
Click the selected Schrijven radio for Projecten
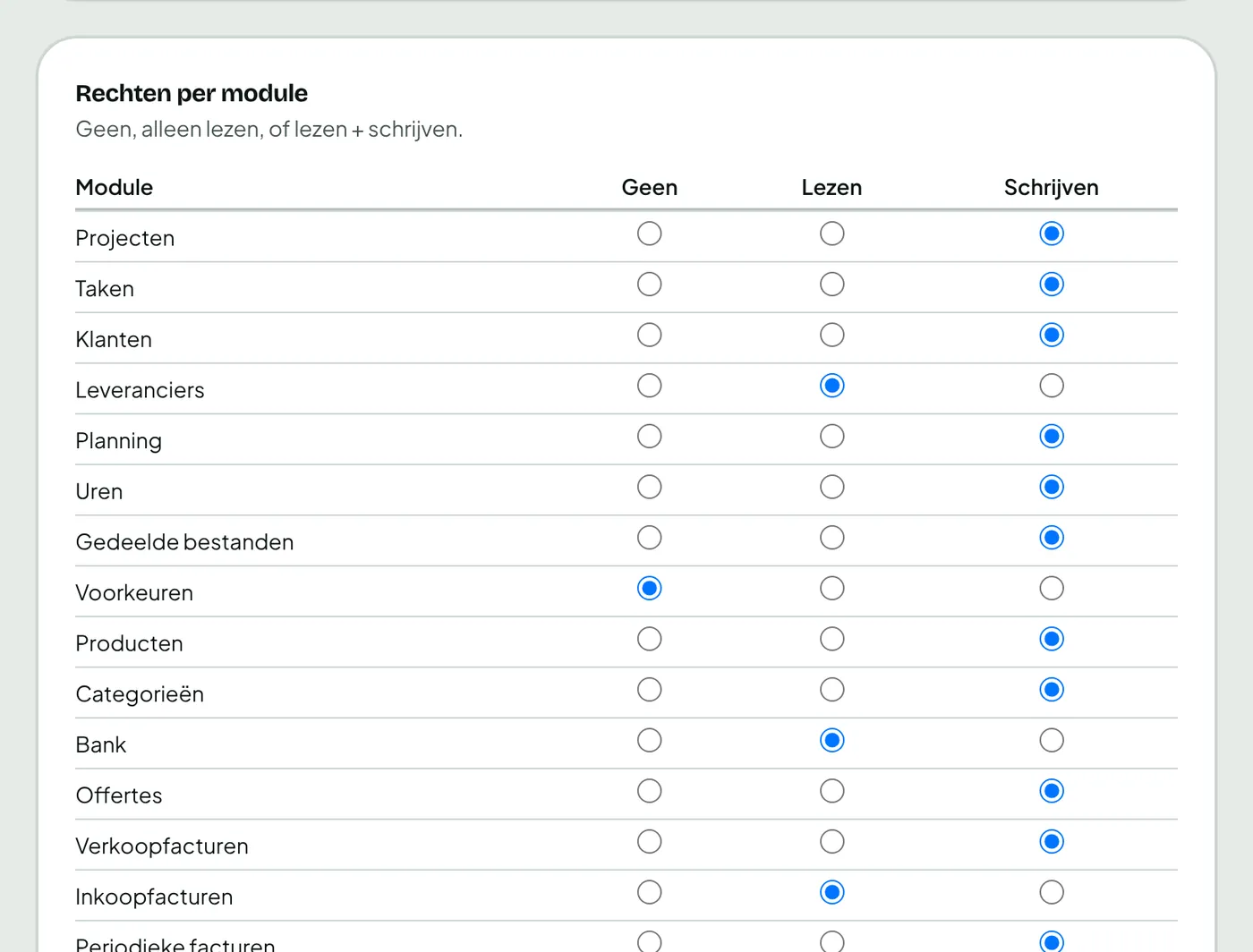[1052, 234]
